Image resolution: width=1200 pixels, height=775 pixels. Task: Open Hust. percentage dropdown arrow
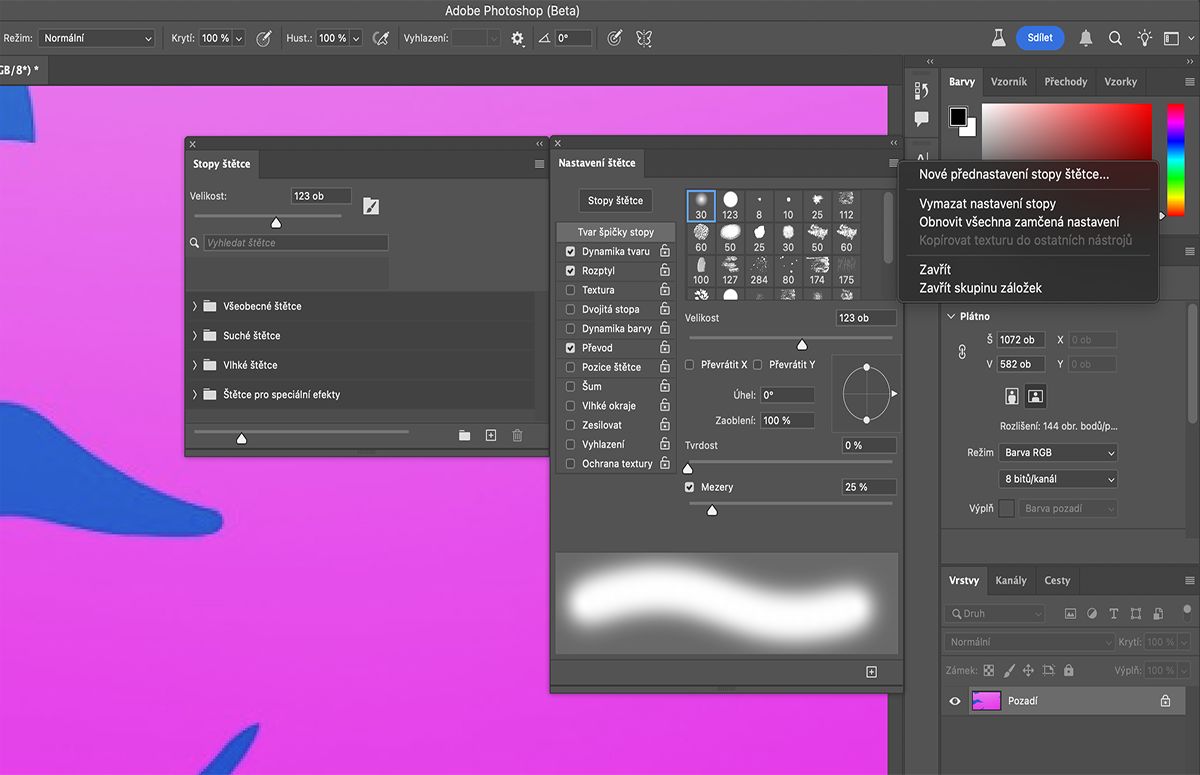pos(355,38)
